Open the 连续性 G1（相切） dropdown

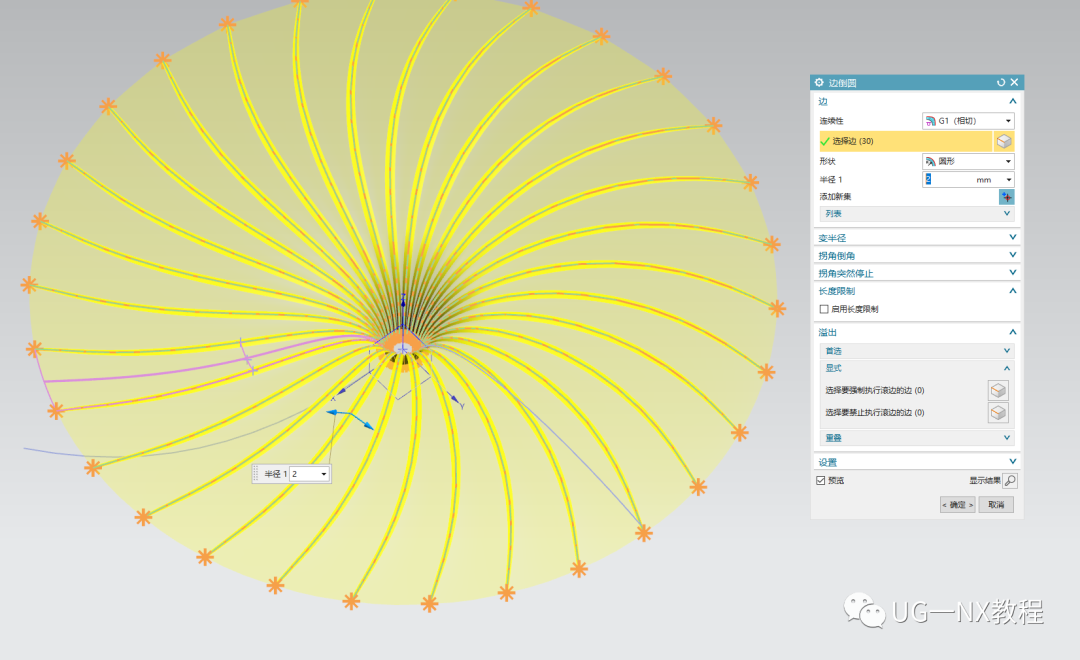click(968, 121)
